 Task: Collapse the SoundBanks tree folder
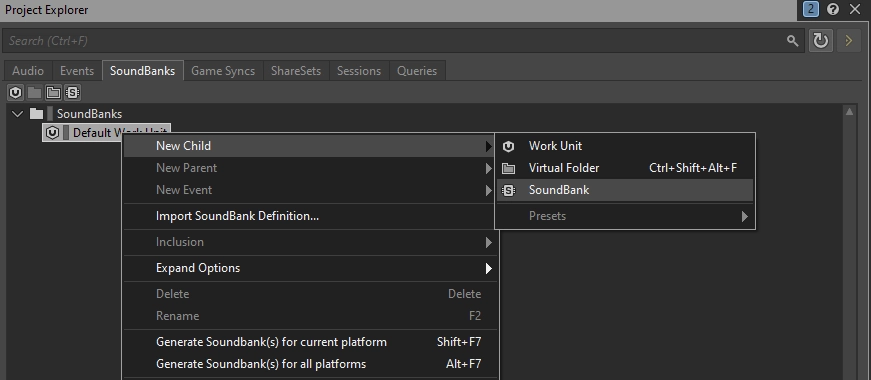[18, 114]
